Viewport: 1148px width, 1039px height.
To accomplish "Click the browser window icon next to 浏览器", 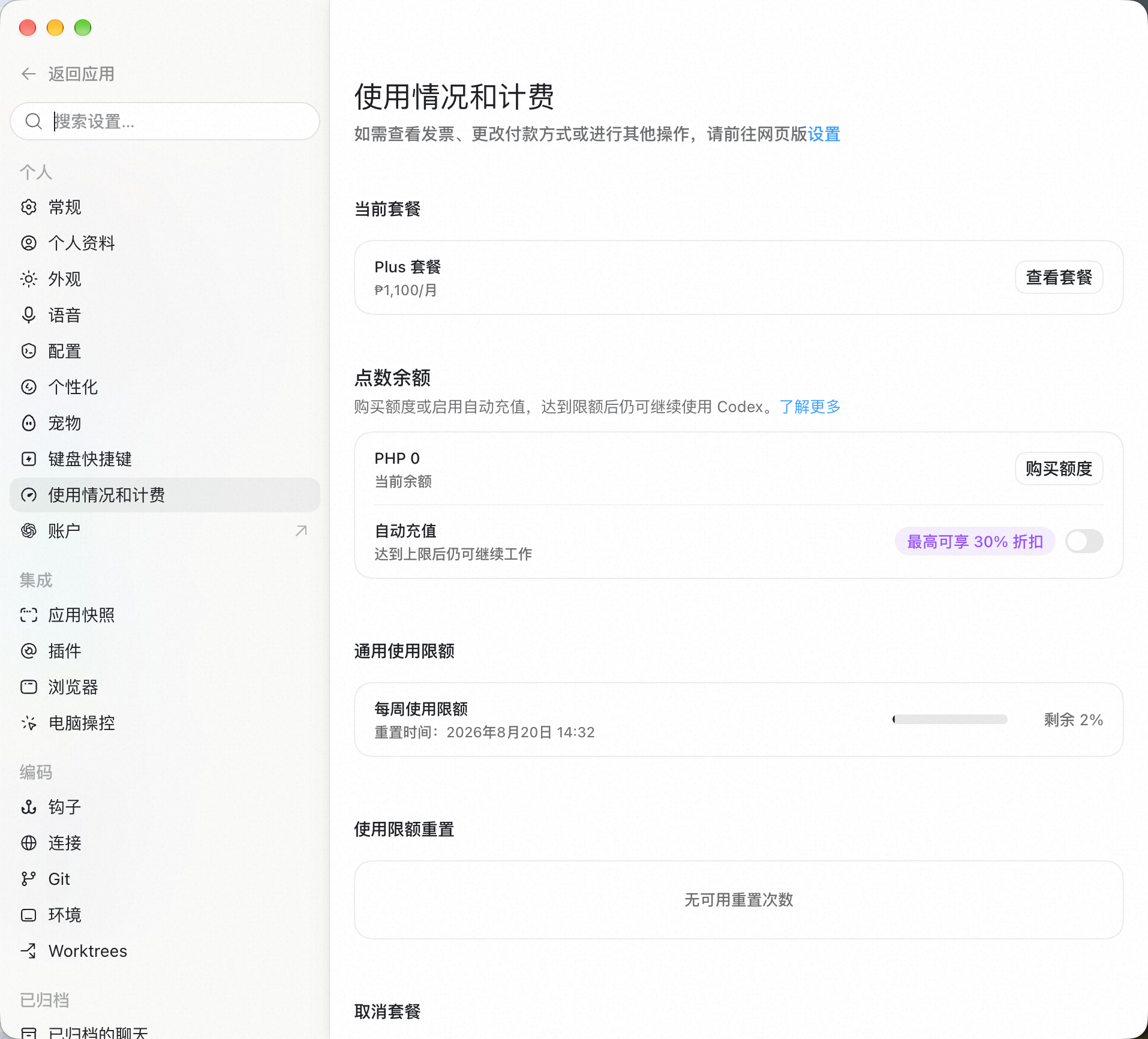I will coord(29,687).
